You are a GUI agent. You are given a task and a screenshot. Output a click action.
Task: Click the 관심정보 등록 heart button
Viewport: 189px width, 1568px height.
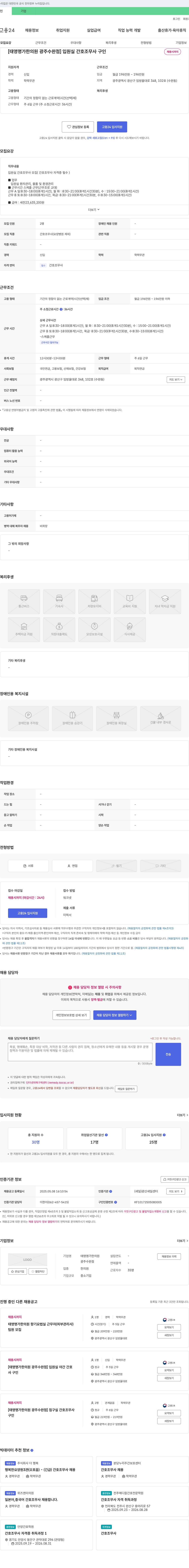(x=78, y=127)
